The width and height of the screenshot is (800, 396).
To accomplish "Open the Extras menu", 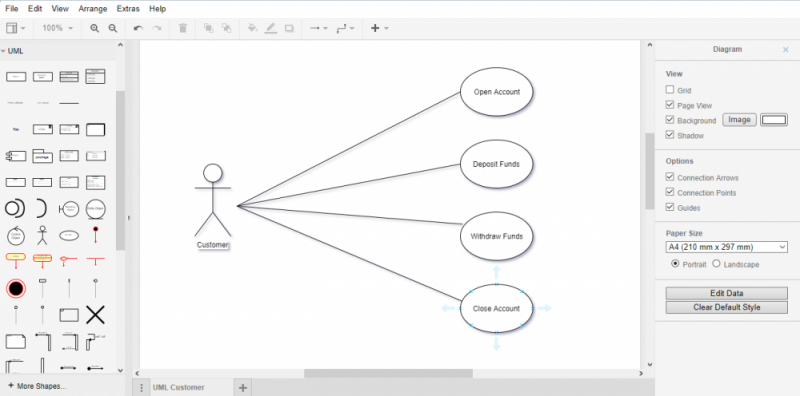I will 128,9.
